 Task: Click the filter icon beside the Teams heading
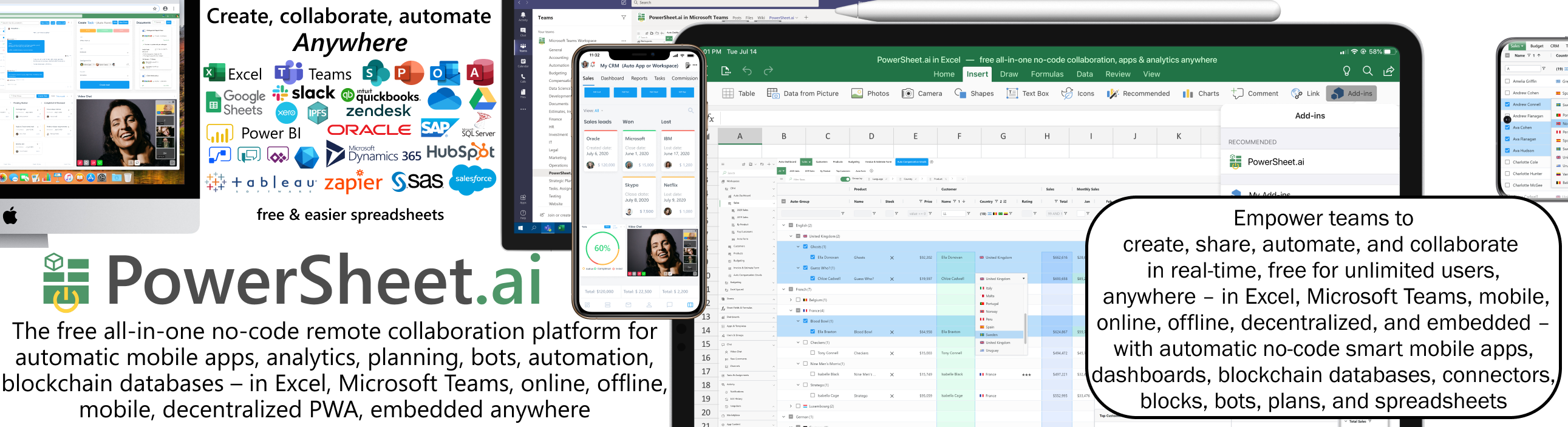click(623, 18)
